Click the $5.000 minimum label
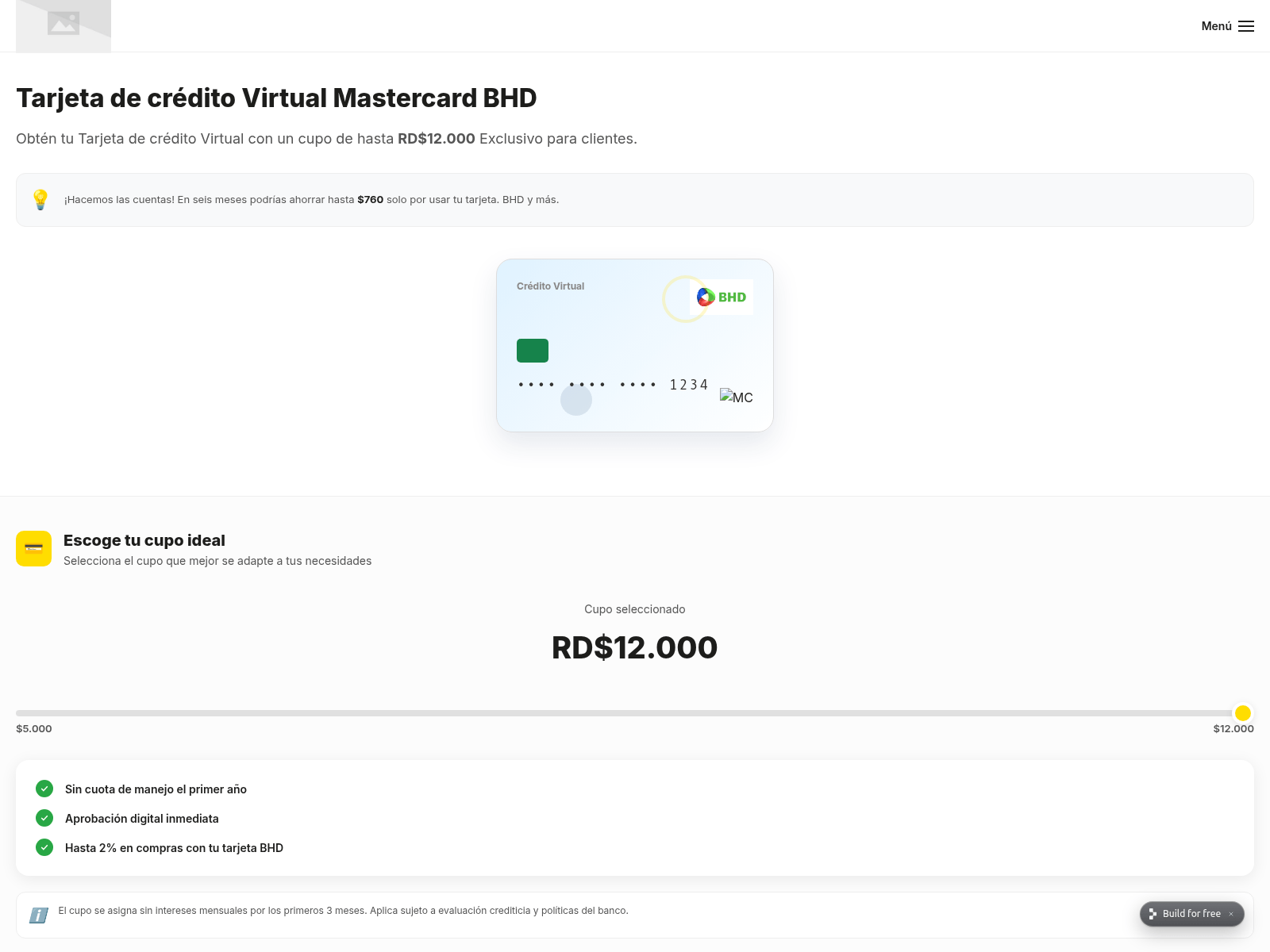The image size is (1270, 952). coord(34,728)
